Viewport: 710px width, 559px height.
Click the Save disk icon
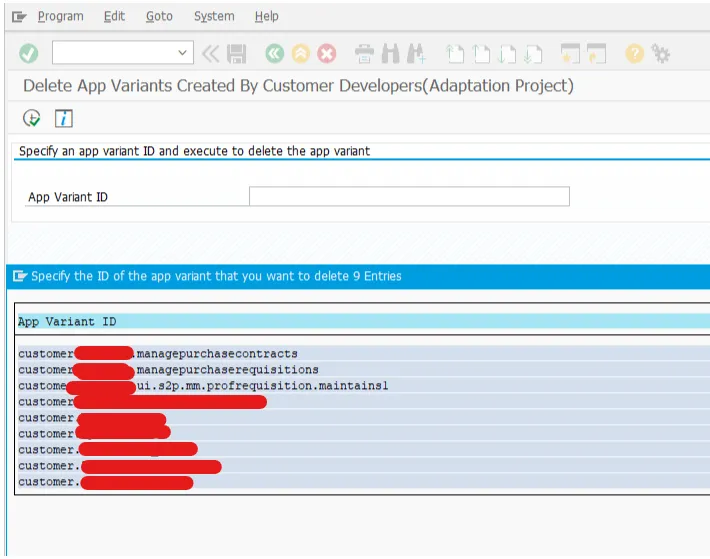point(237,53)
